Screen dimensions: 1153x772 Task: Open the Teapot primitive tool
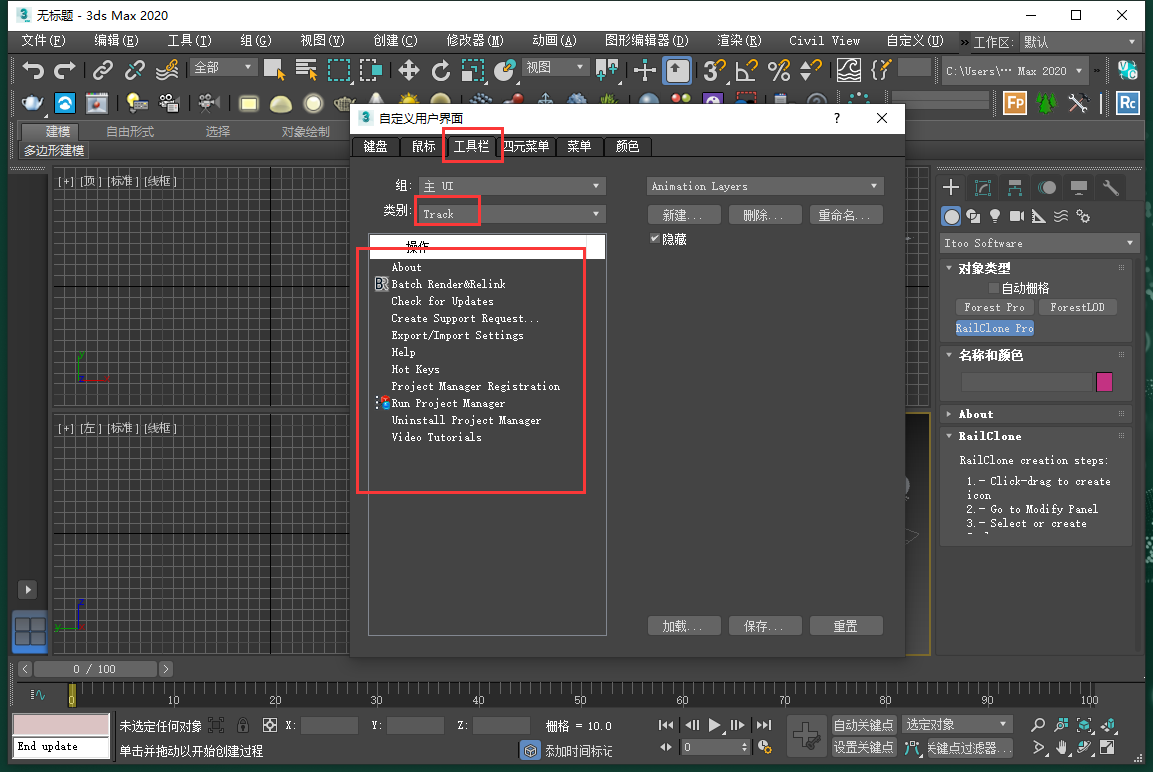(x=32, y=103)
